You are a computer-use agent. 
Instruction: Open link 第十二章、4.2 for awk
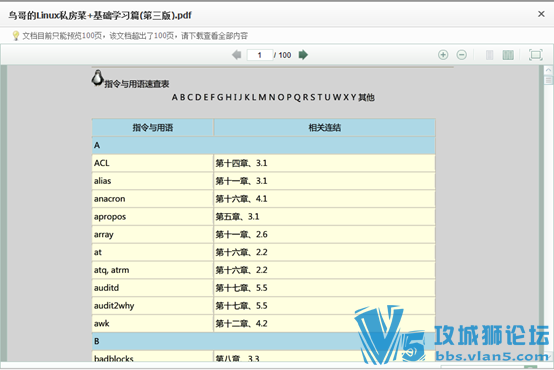[241, 323]
